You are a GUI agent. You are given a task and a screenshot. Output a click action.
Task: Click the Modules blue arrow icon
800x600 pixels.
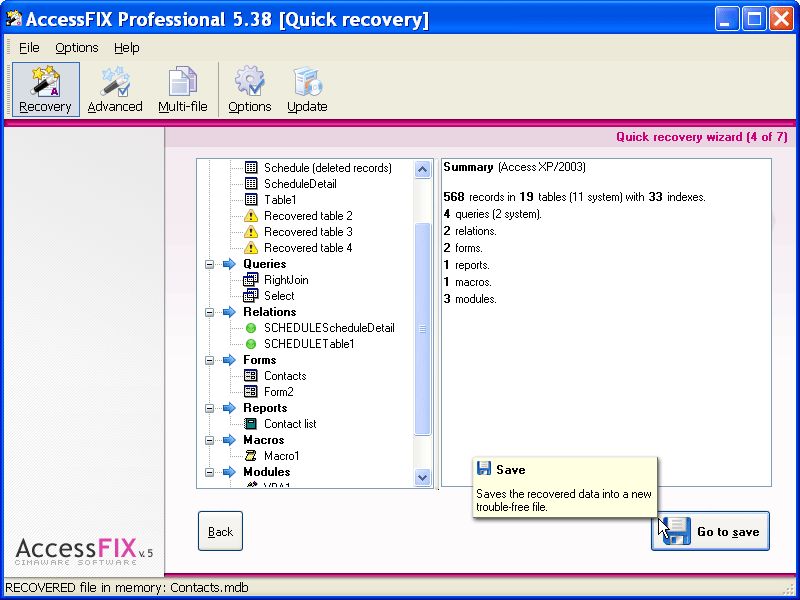click(230, 472)
